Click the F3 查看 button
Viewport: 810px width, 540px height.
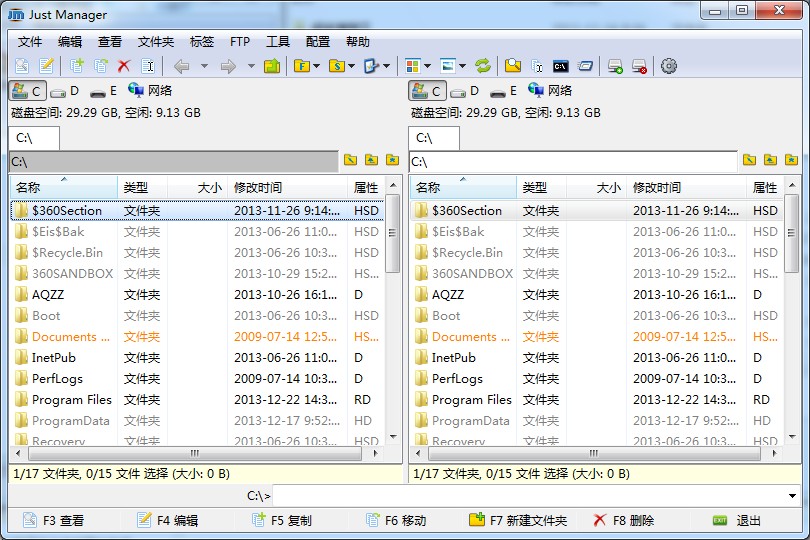(x=53, y=520)
